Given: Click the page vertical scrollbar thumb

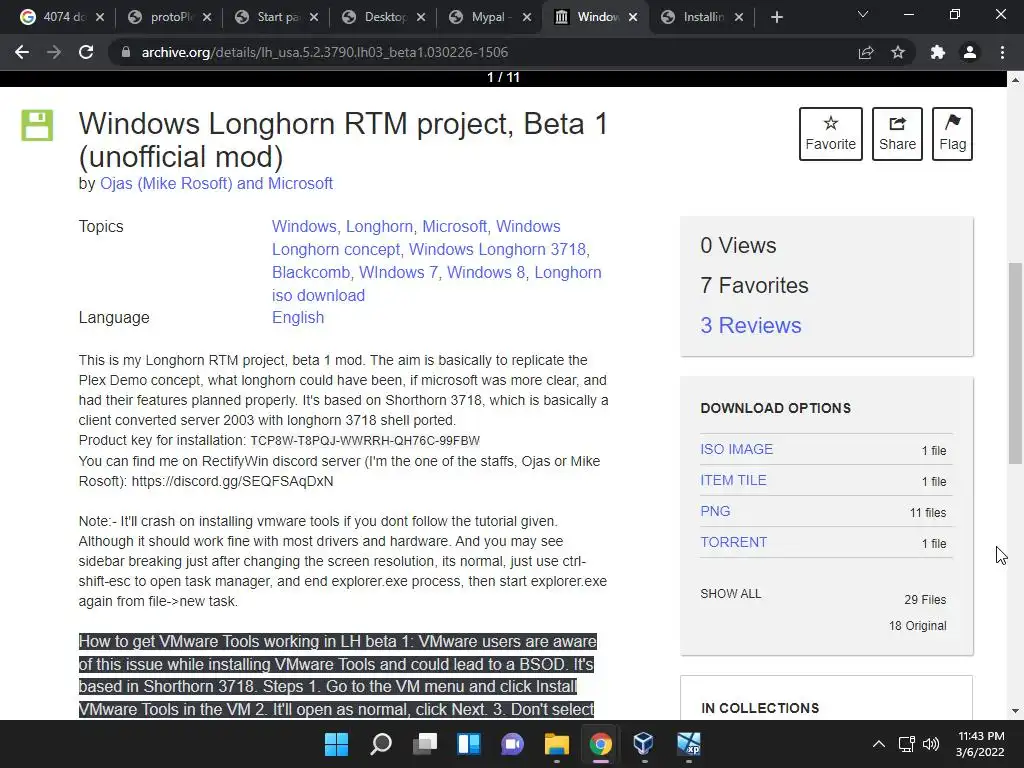Looking at the screenshot, I should click(1015, 363).
